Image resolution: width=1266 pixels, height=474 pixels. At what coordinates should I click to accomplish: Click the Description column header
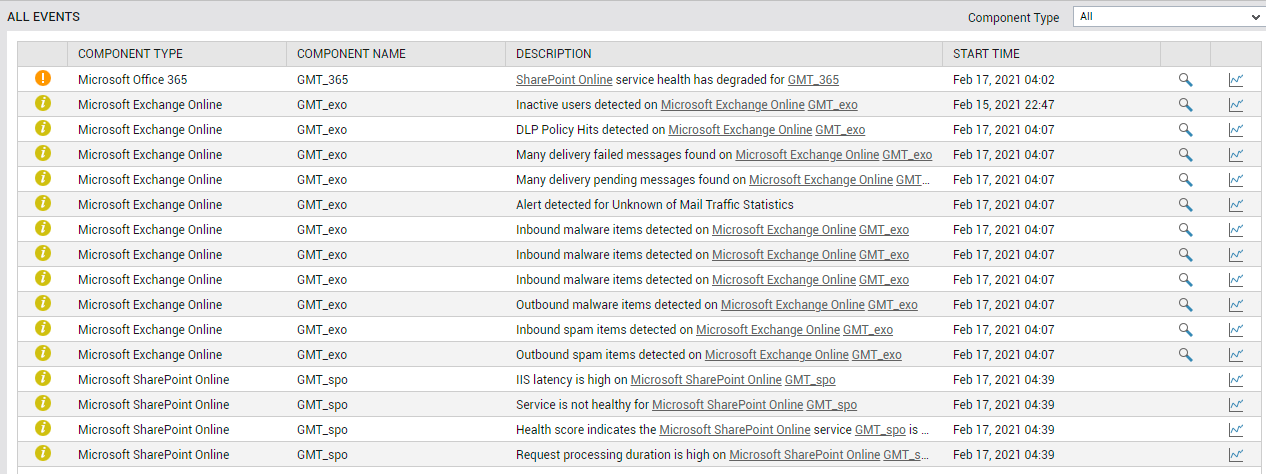pos(553,54)
